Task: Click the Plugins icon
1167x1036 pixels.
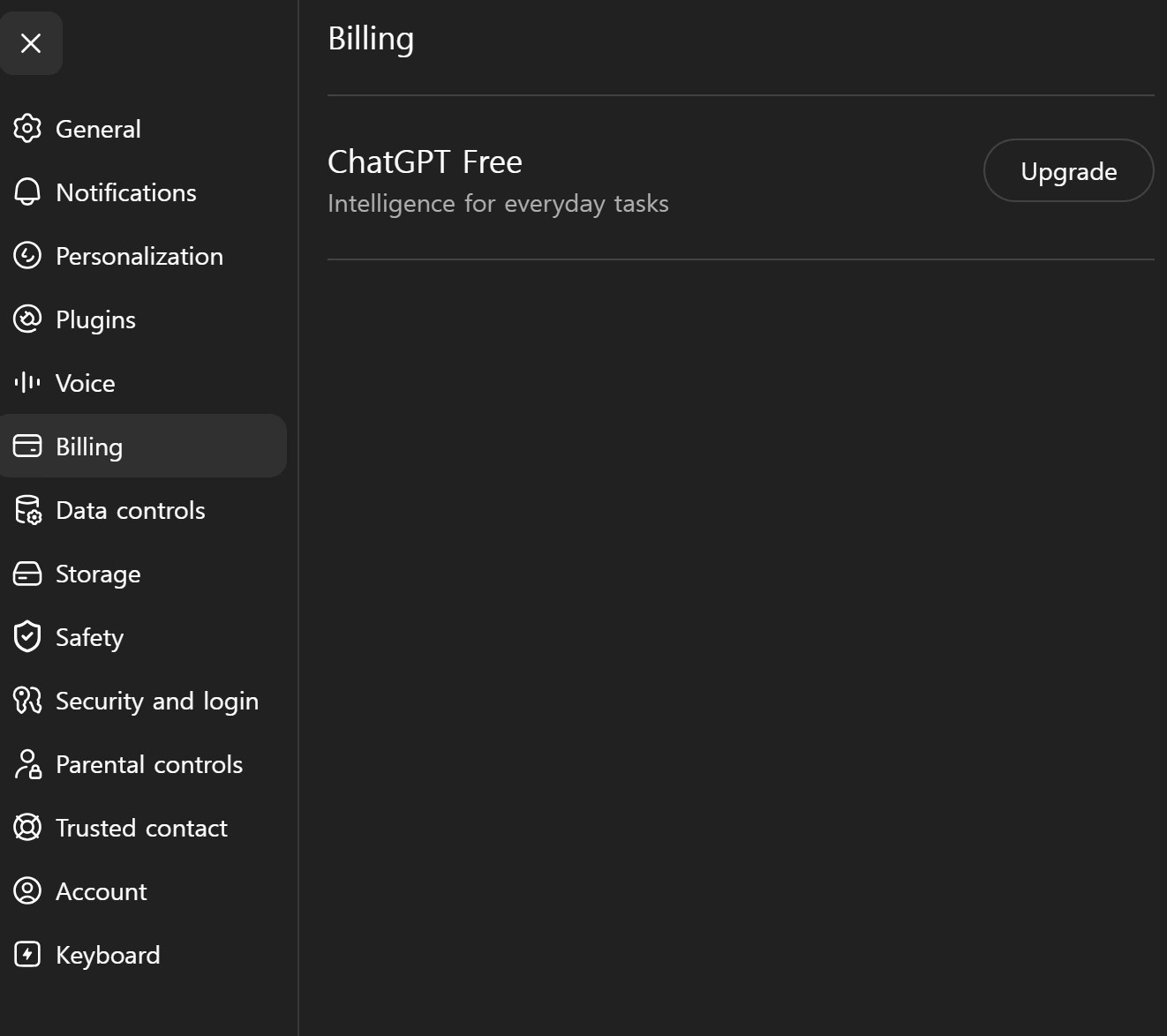Action: 27,319
